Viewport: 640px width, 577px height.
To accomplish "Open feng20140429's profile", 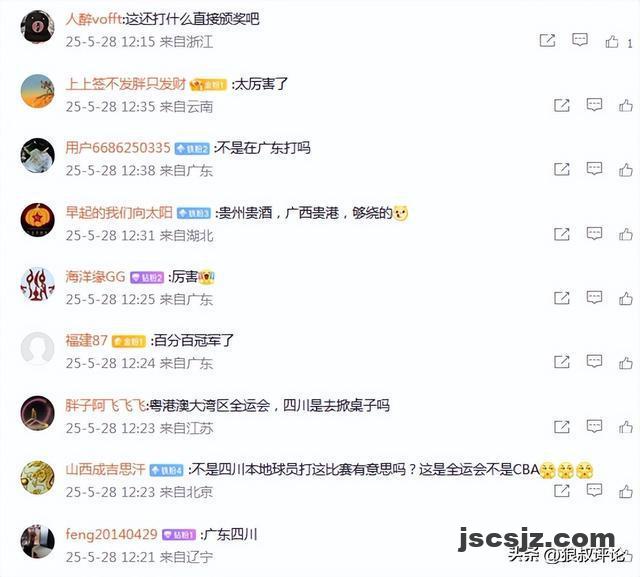I will pyautogui.click(x=111, y=534).
